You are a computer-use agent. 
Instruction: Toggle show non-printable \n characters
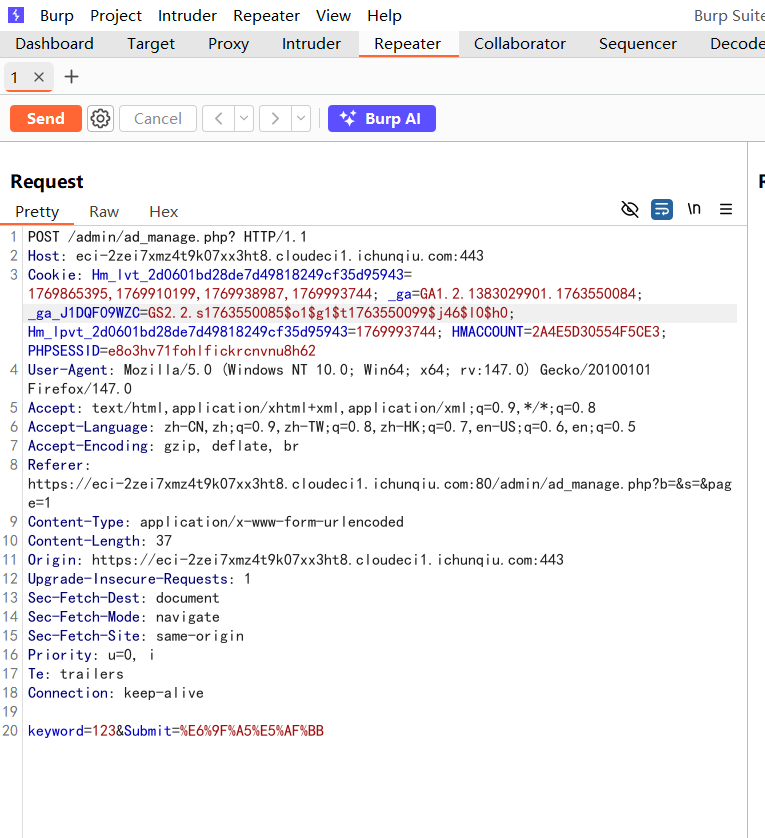(x=694, y=208)
